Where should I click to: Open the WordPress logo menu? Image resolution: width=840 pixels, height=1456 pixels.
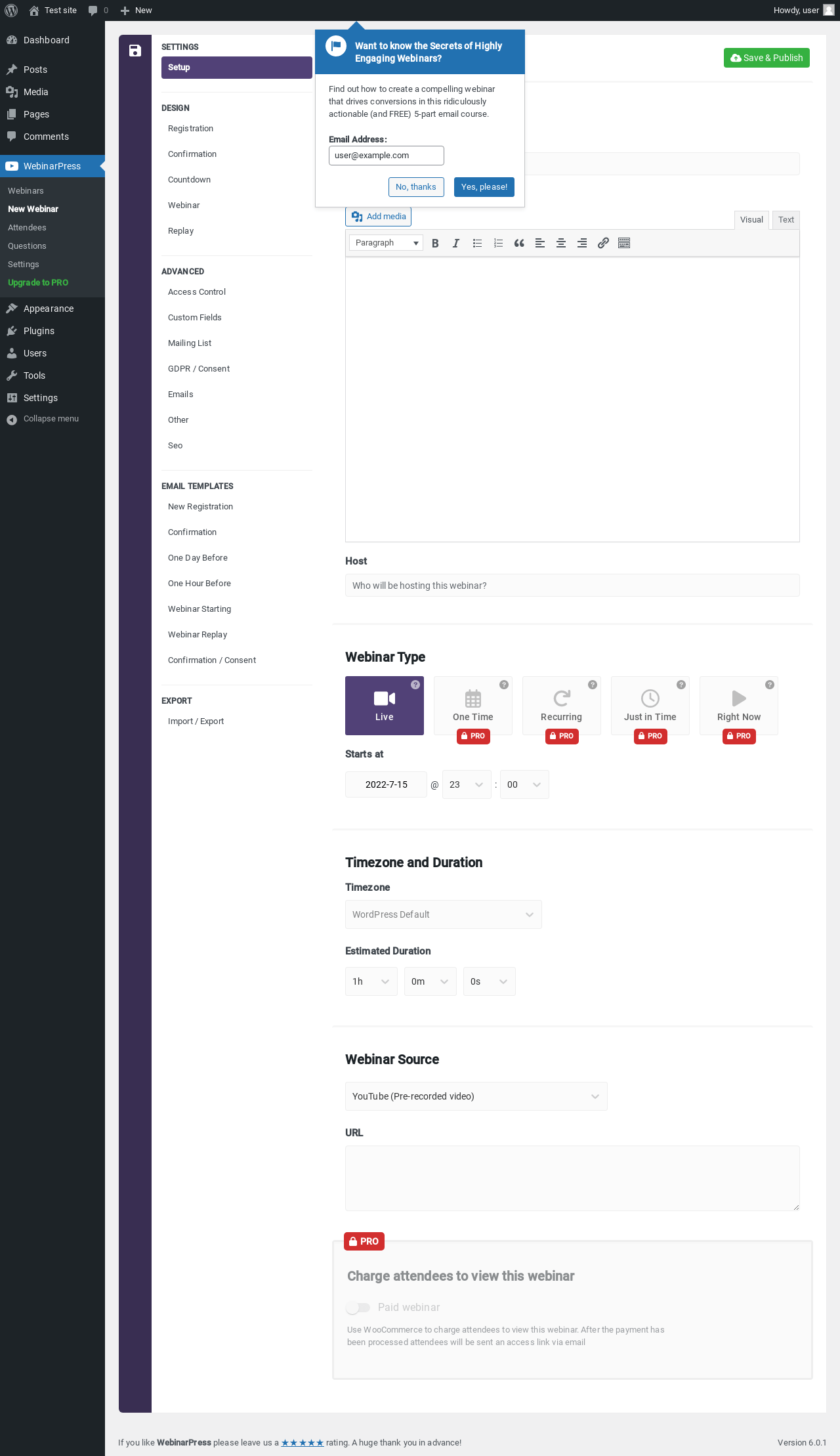click(11, 11)
